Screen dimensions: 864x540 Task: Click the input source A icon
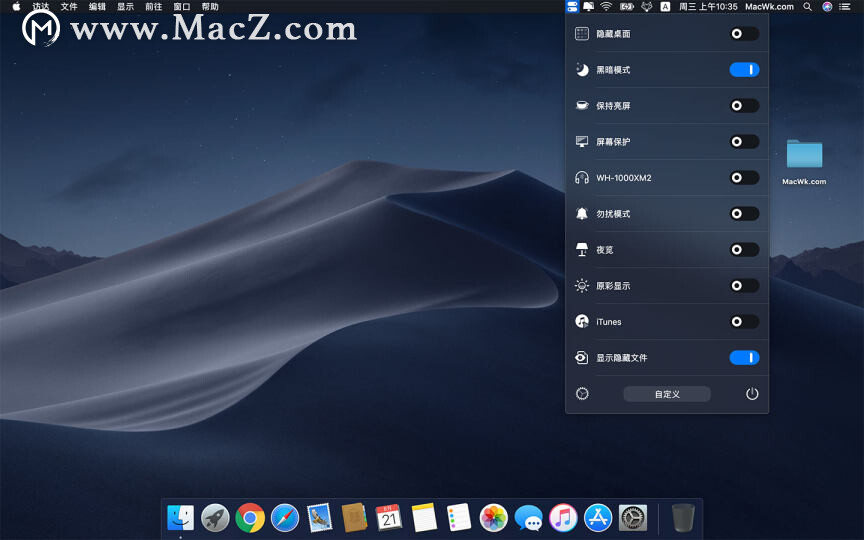tap(665, 7)
